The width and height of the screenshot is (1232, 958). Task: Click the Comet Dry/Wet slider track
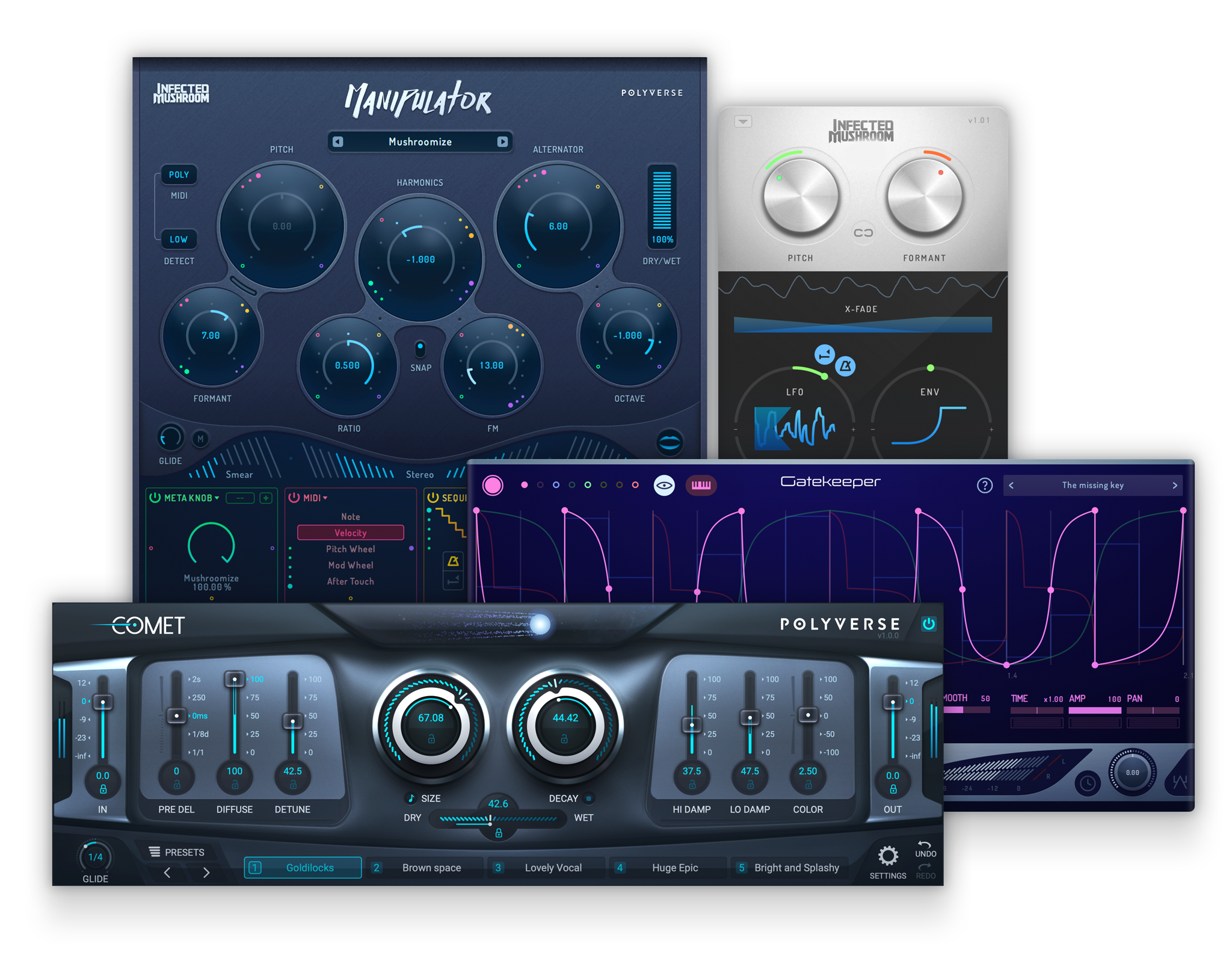coord(498,819)
